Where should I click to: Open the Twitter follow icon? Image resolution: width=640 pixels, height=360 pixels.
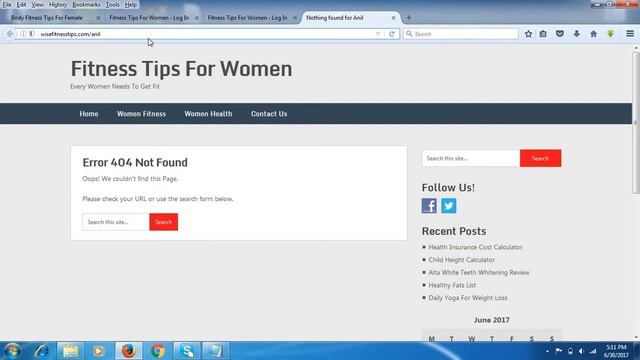(x=449, y=206)
